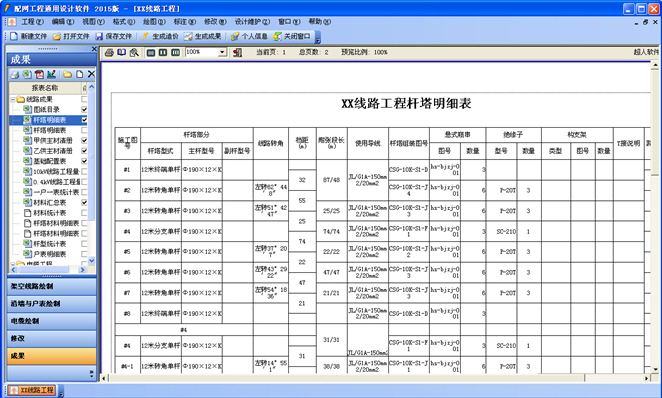This screenshot has height=398, width=662.
Task: Export report to PDF icon
Action: click(x=39, y=74)
